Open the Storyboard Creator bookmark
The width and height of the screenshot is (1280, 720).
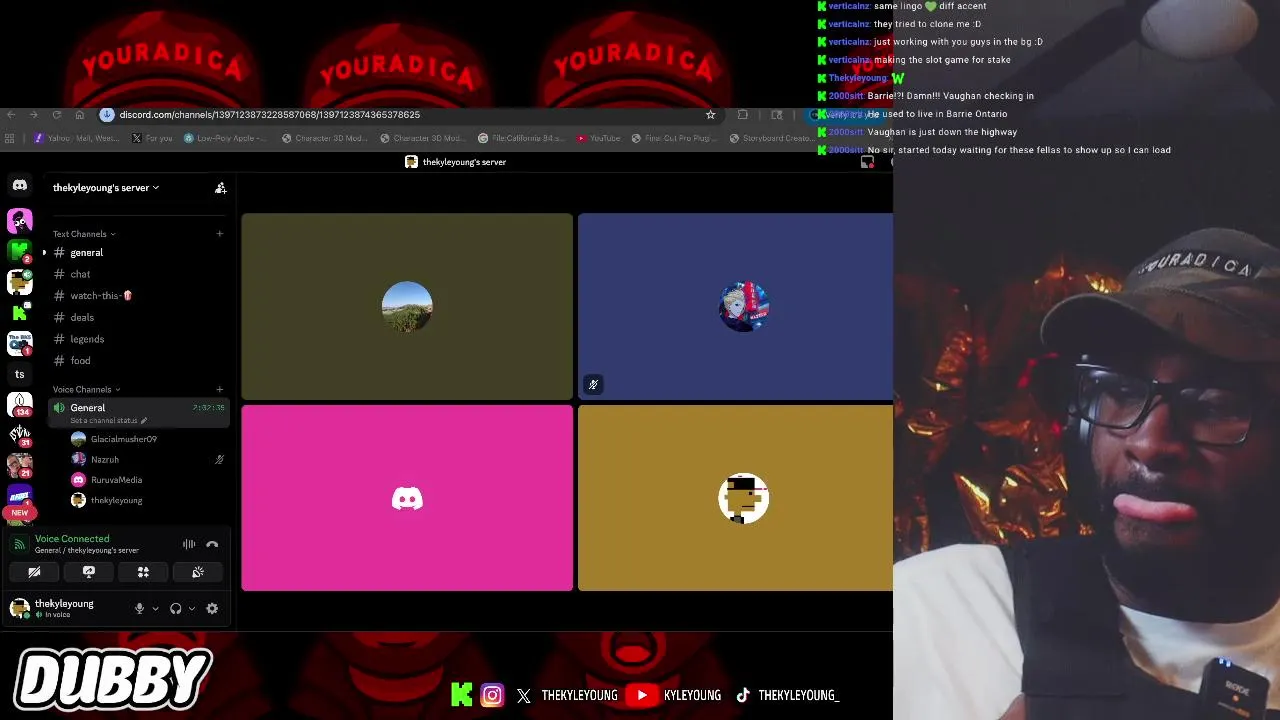coord(772,139)
